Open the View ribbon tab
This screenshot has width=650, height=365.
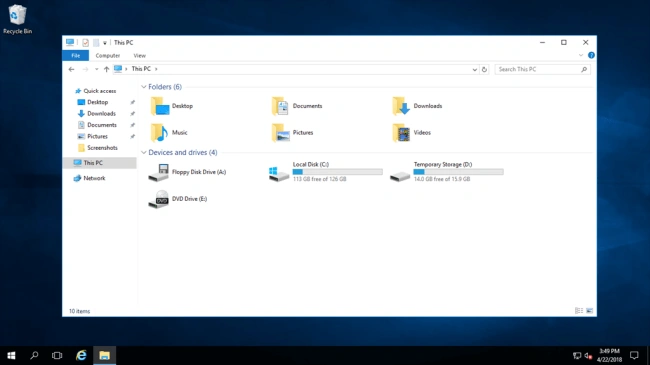click(x=140, y=56)
